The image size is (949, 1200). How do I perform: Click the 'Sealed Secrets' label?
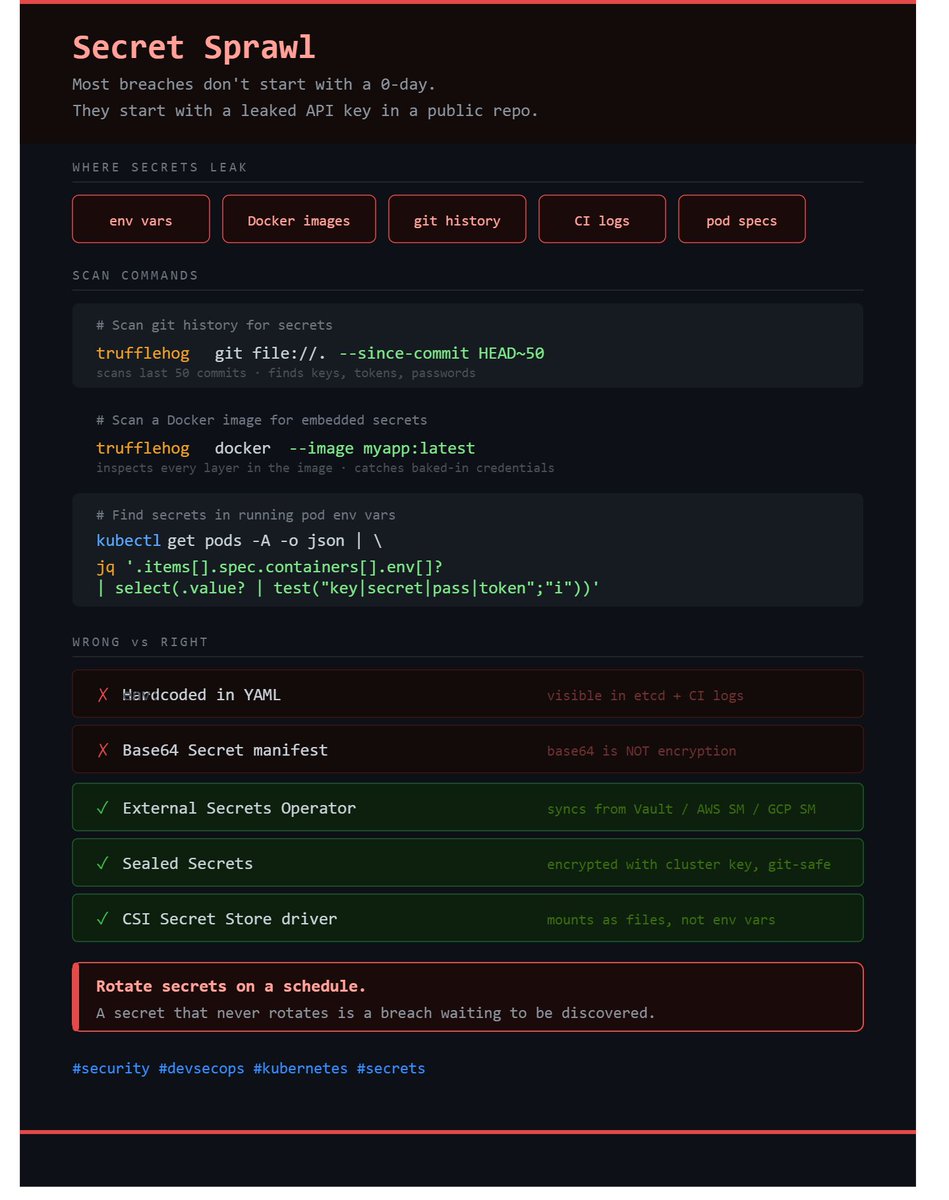pos(188,863)
